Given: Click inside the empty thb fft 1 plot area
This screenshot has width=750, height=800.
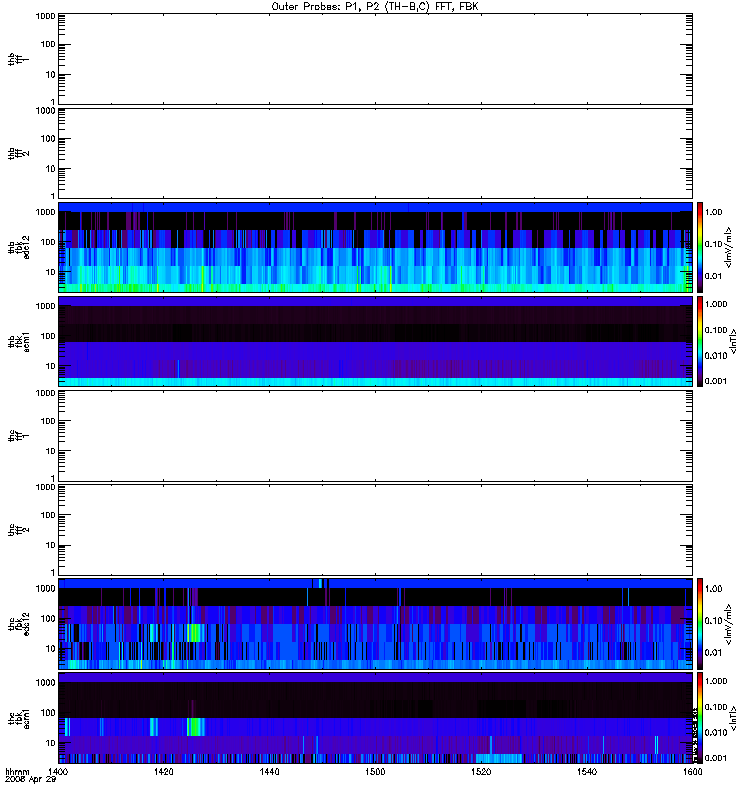Looking at the screenshot, I should [x=375, y=59].
